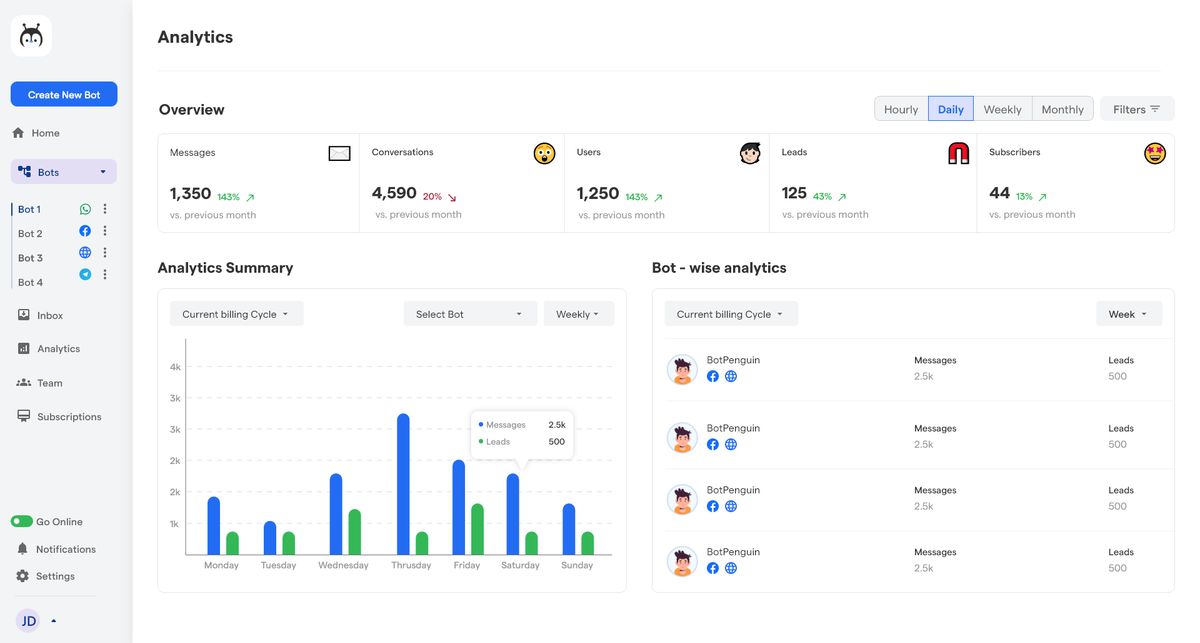Click the Notifications bell icon
This screenshot has width=1200, height=643.
click(23, 549)
